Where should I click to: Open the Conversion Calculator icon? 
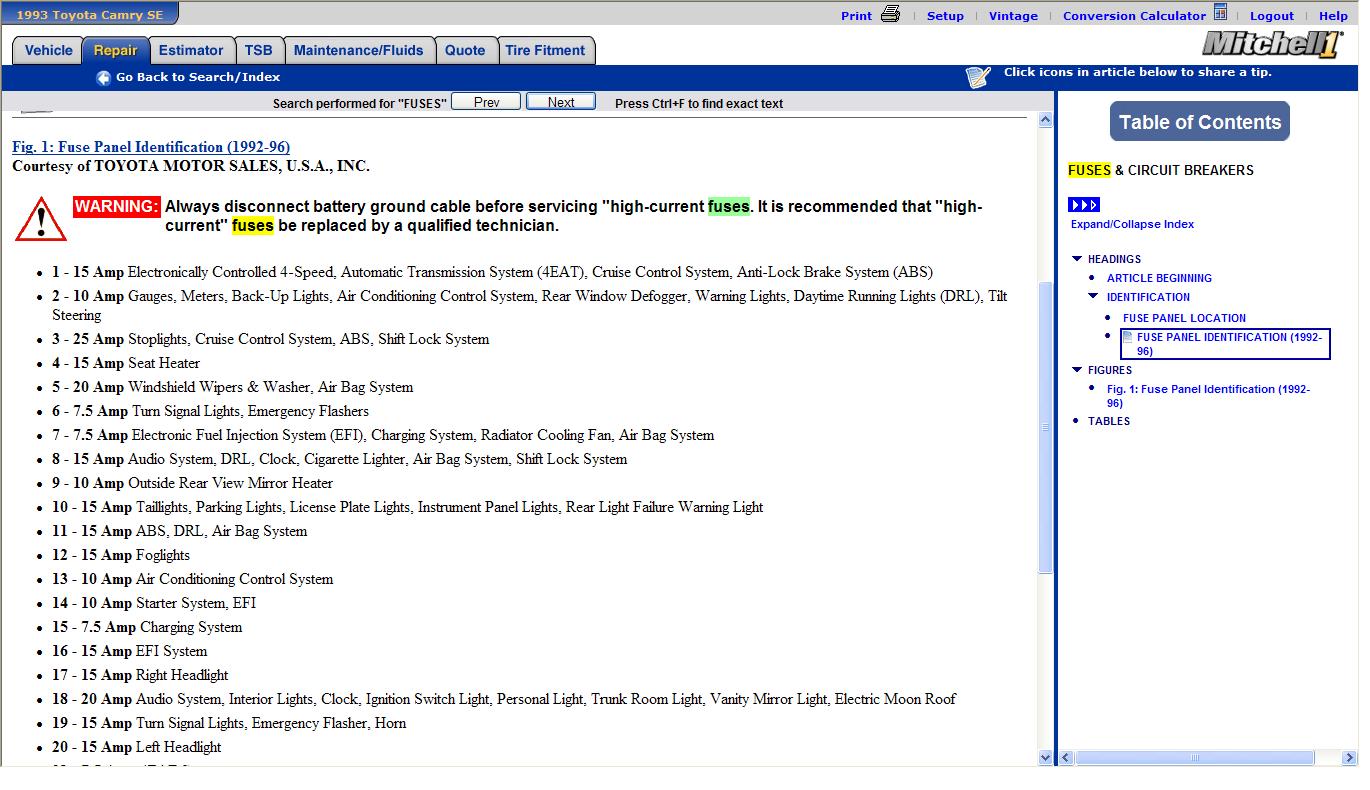point(1220,13)
